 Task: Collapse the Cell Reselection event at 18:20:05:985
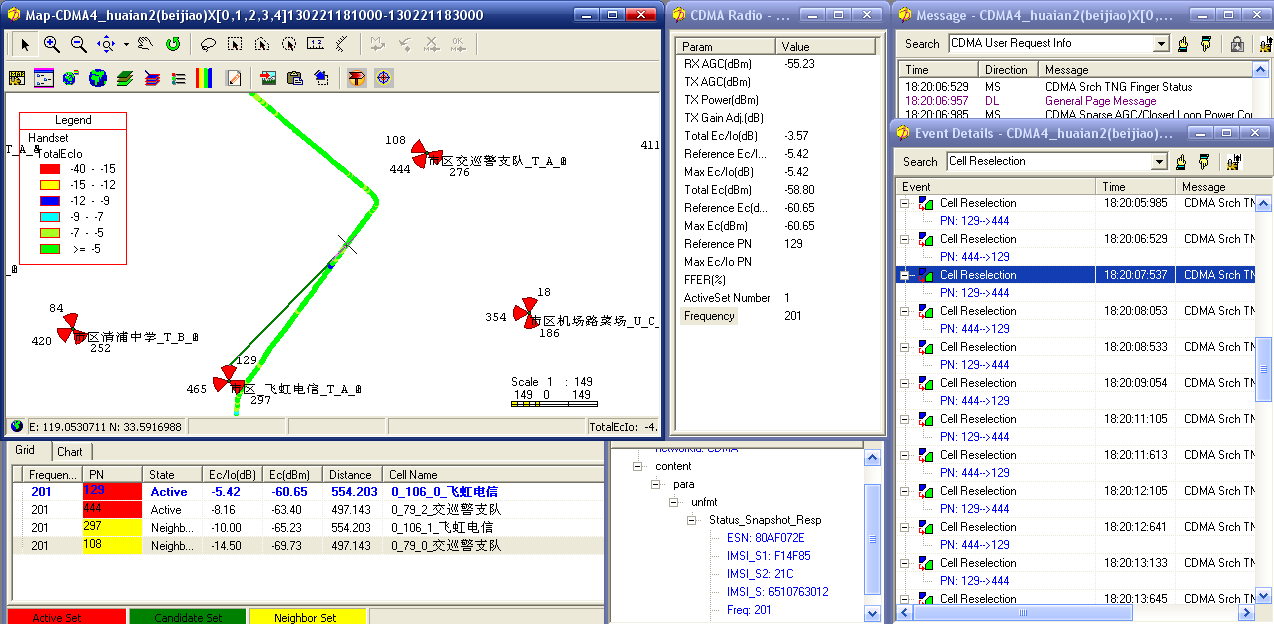pos(905,203)
